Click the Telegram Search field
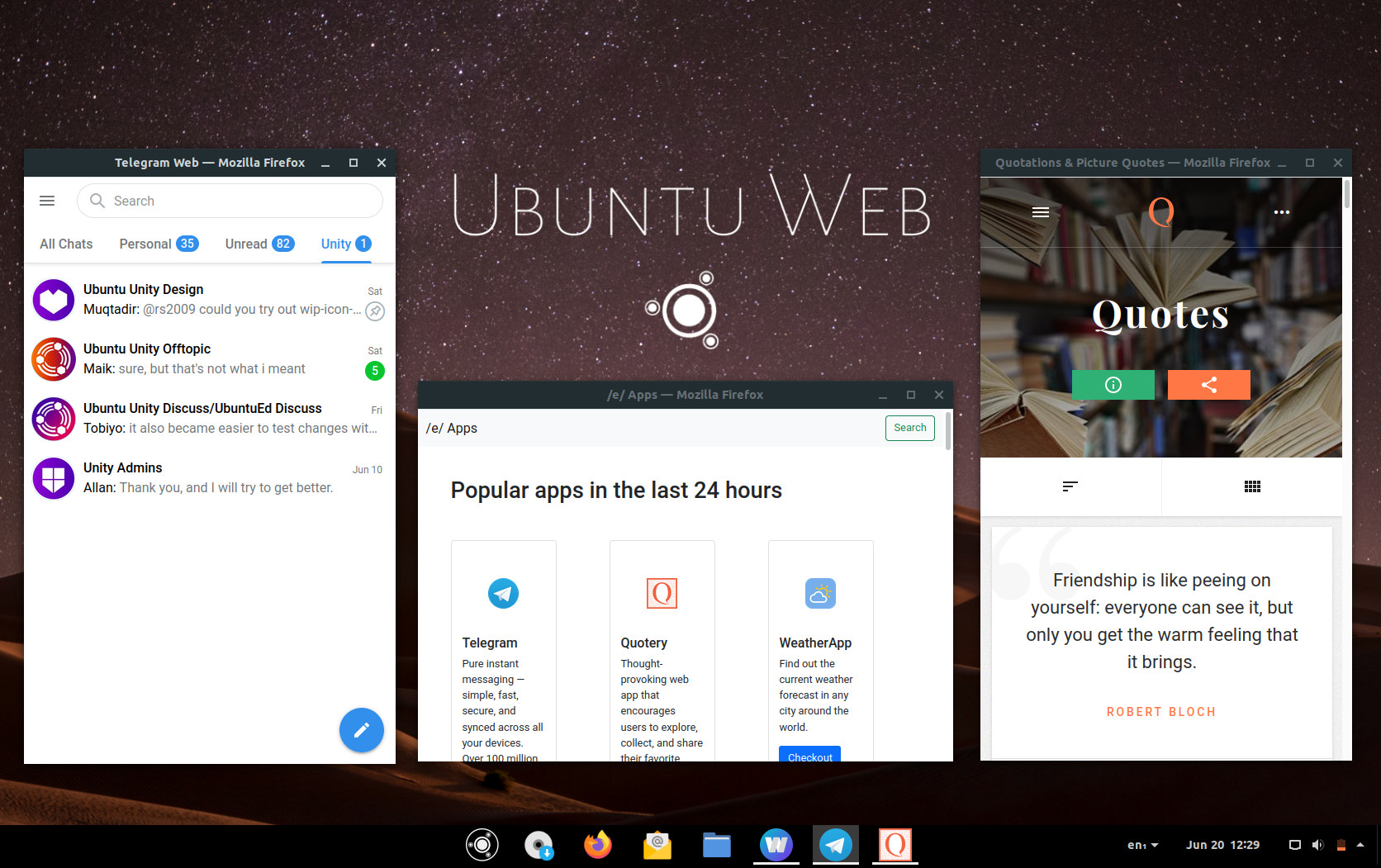 [x=230, y=201]
